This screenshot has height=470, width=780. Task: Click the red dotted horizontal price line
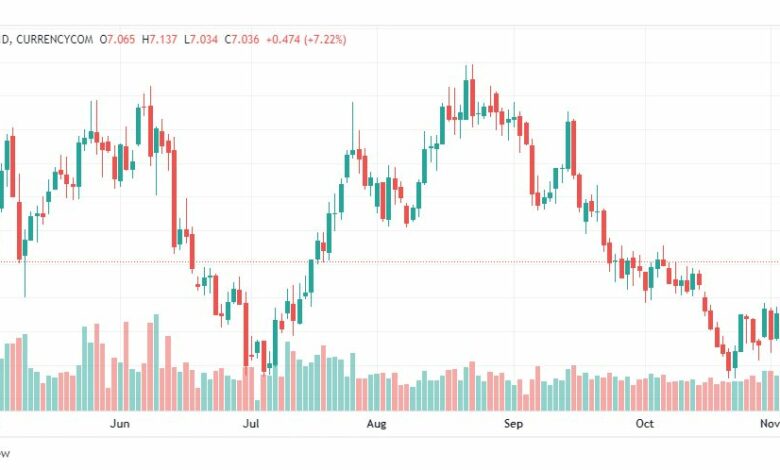[390, 262]
